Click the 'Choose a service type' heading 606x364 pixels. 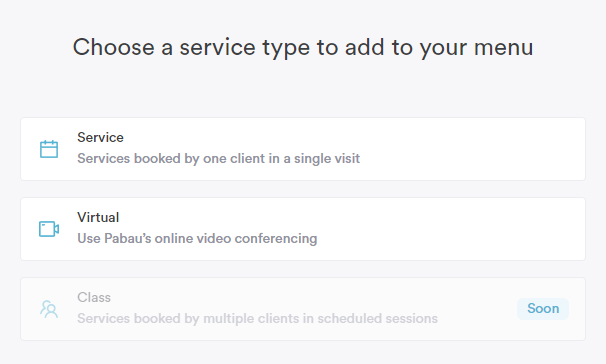303,48
